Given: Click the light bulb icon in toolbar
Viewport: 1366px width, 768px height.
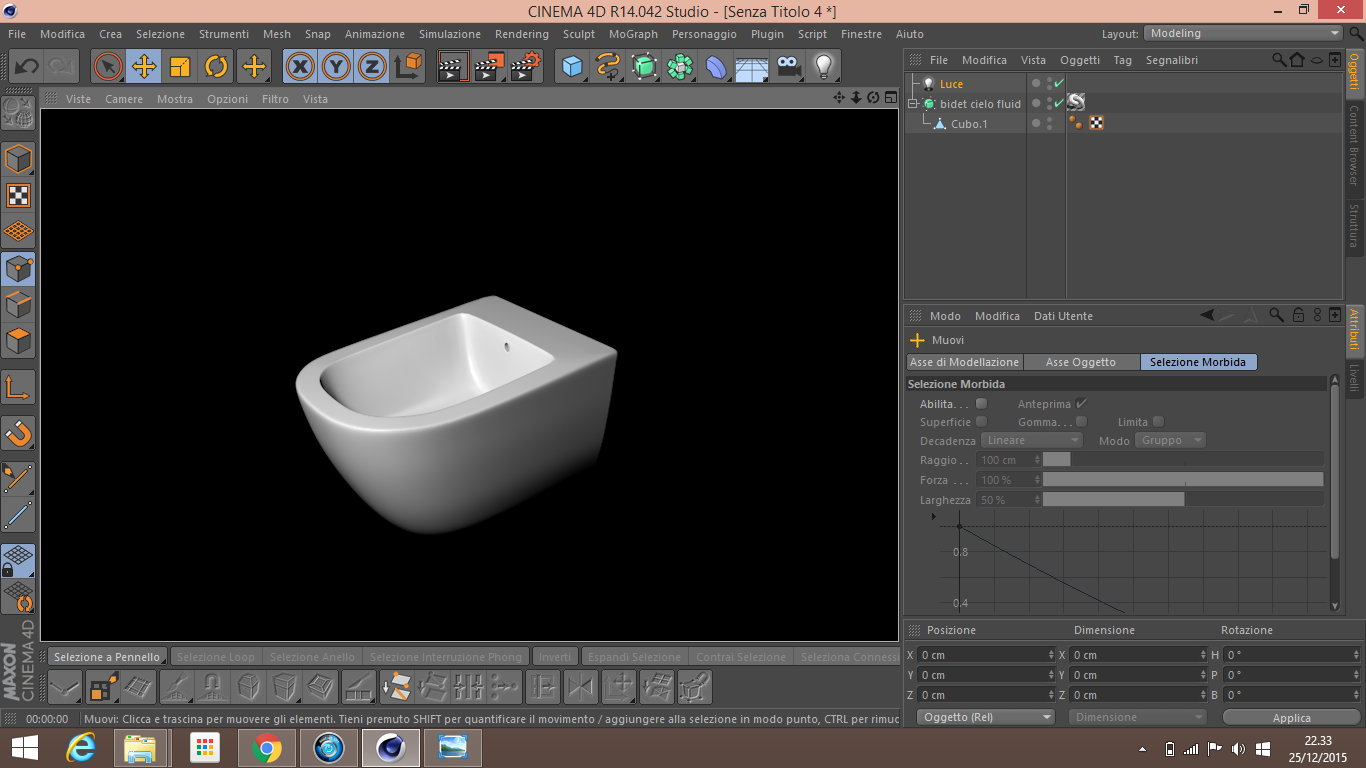Looking at the screenshot, I should click(823, 67).
